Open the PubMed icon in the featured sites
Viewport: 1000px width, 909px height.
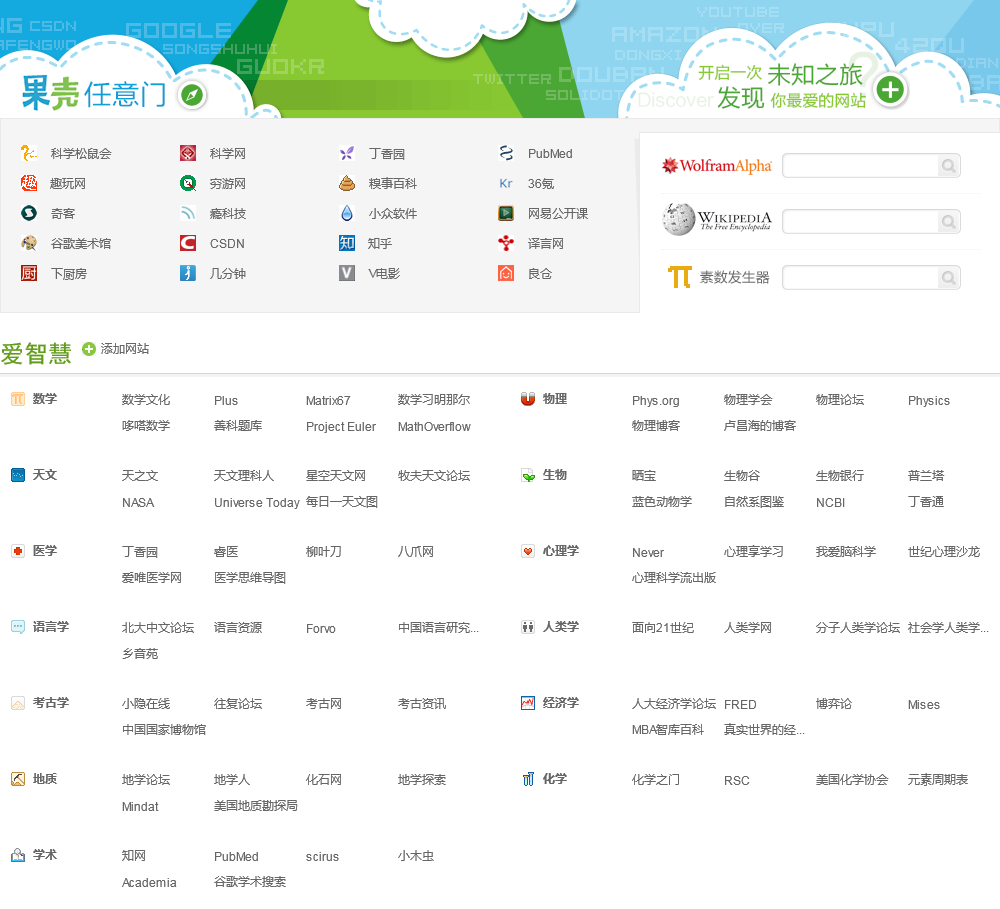tap(506, 153)
